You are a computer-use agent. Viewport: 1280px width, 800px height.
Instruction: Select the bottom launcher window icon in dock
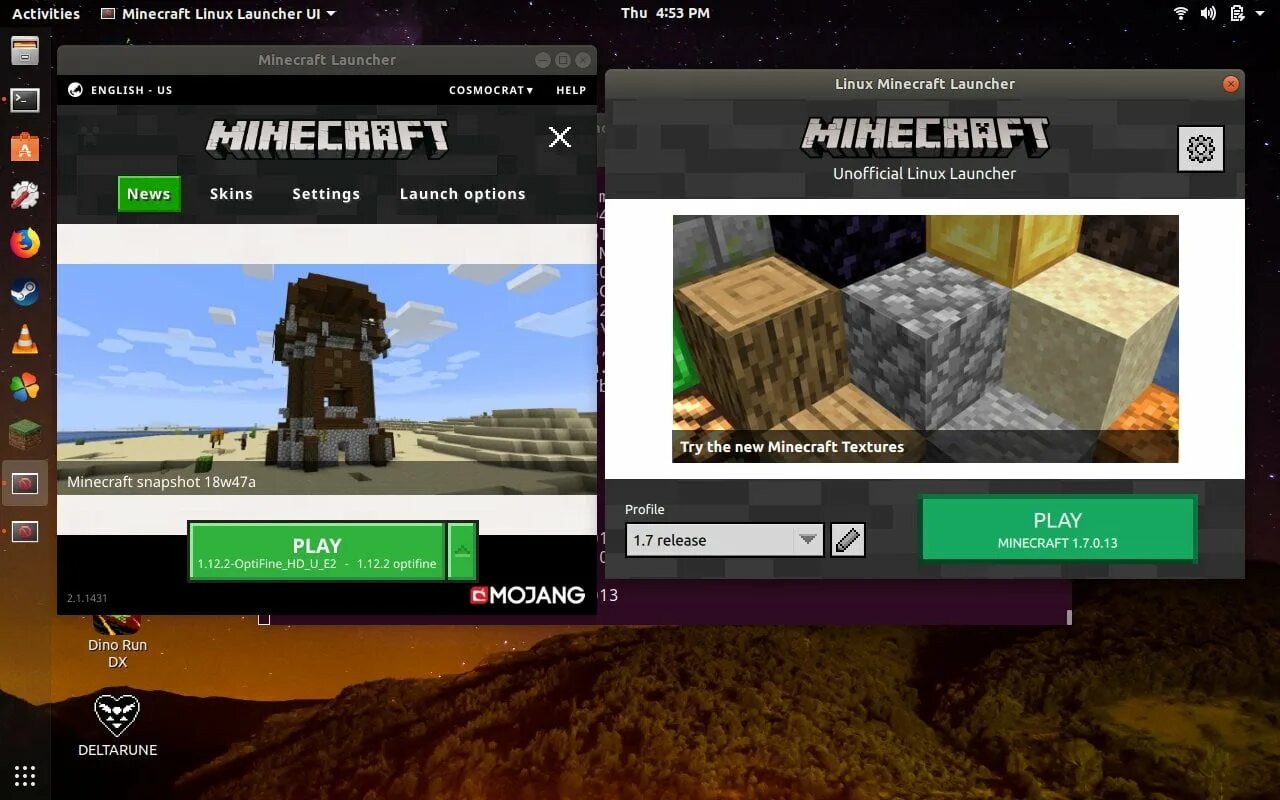pyautogui.click(x=25, y=532)
